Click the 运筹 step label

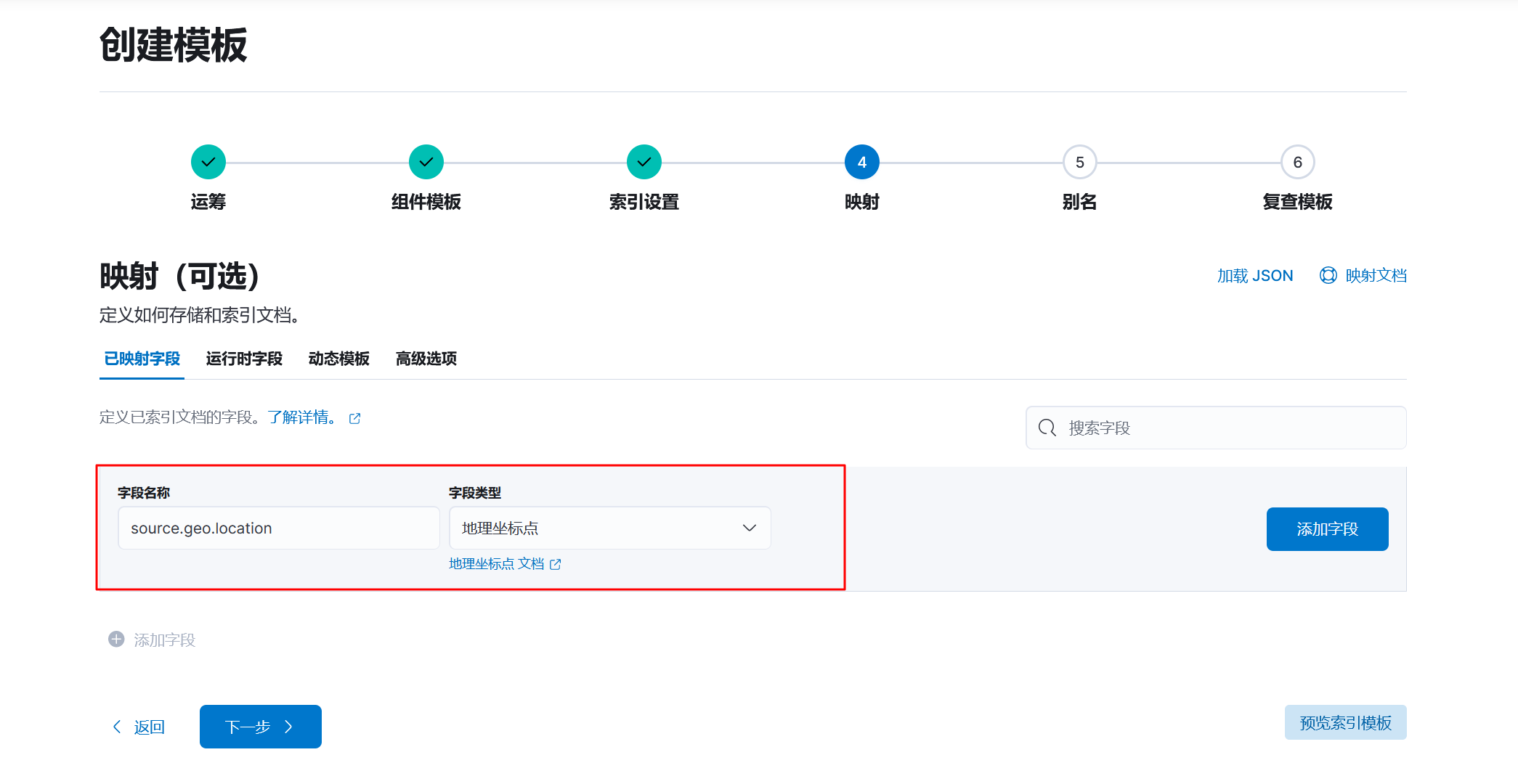click(x=208, y=202)
